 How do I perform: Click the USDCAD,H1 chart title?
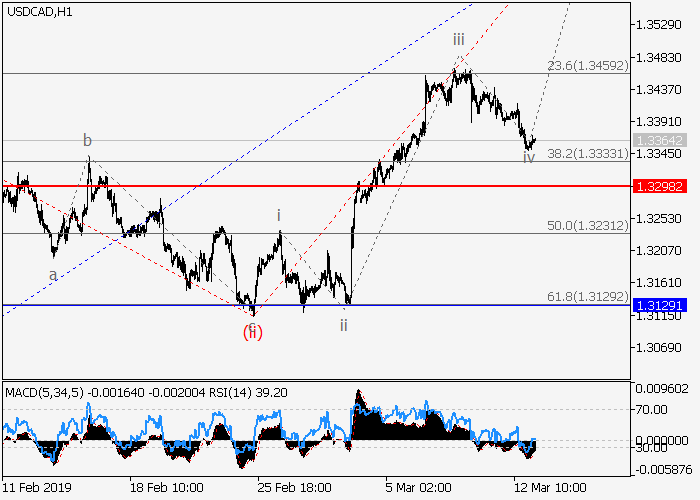[x=37, y=11]
